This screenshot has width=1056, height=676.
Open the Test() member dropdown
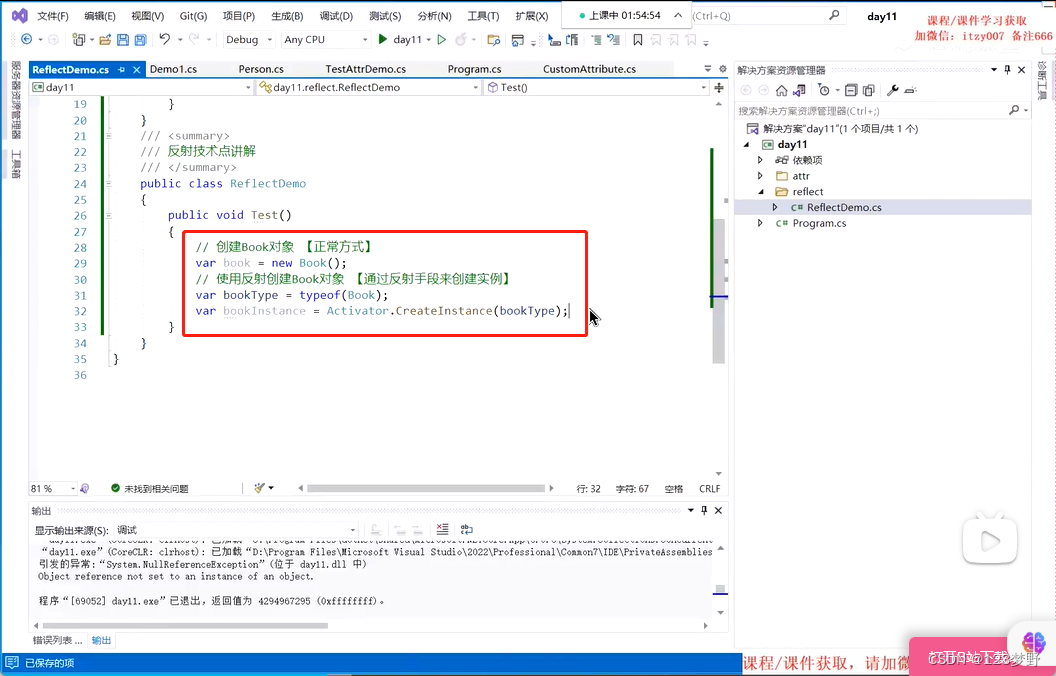(x=597, y=88)
